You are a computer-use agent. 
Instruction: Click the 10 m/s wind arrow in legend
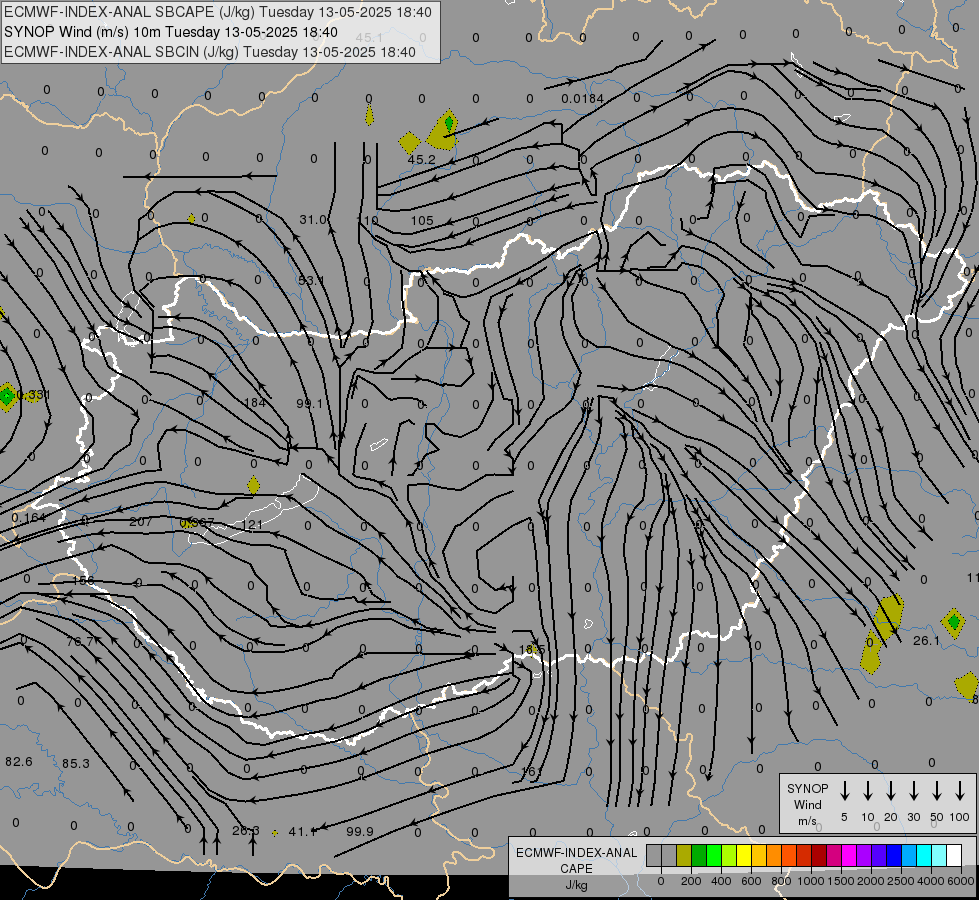[x=867, y=791]
